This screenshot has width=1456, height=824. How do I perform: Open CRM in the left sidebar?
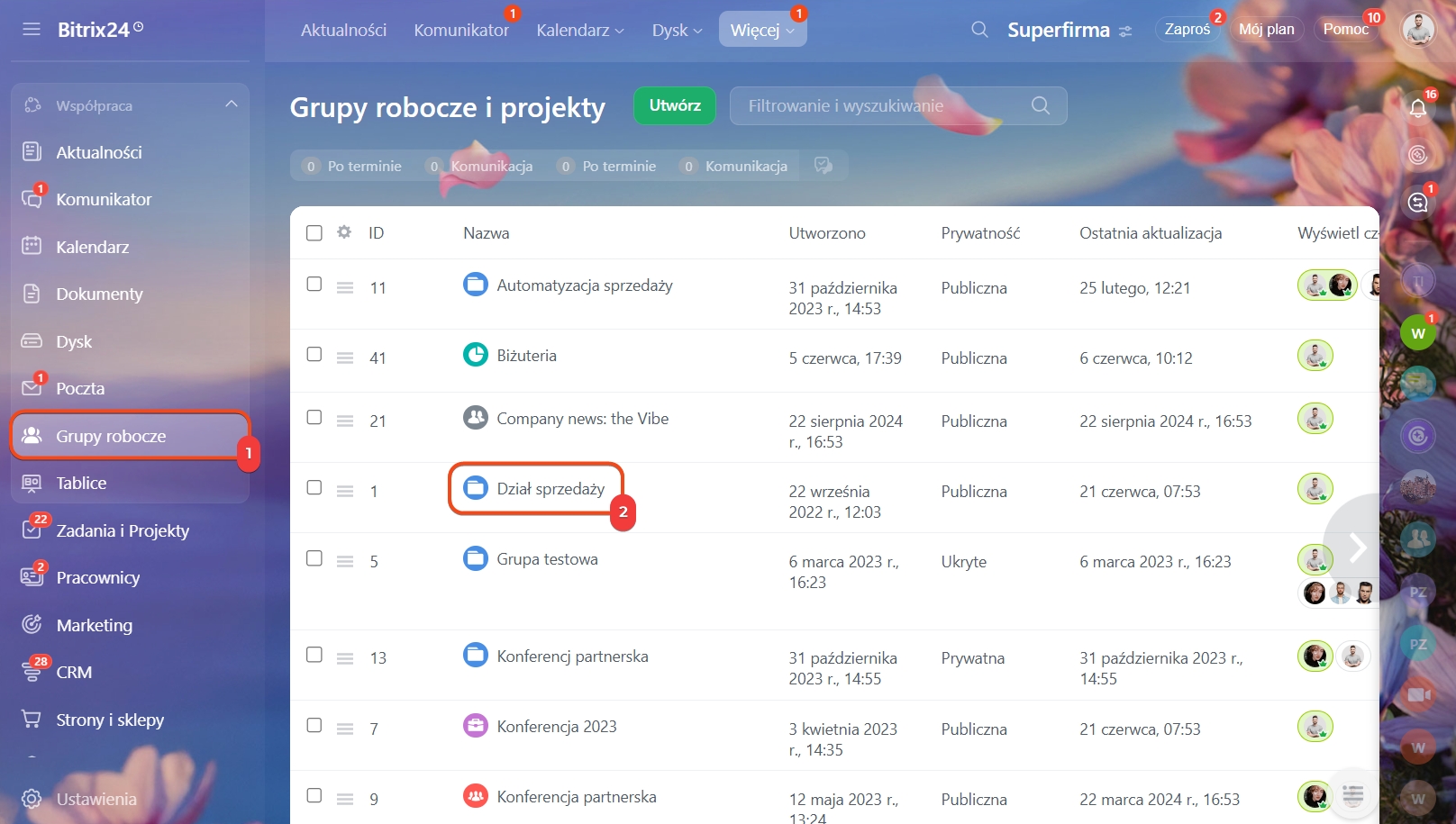[x=74, y=672]
